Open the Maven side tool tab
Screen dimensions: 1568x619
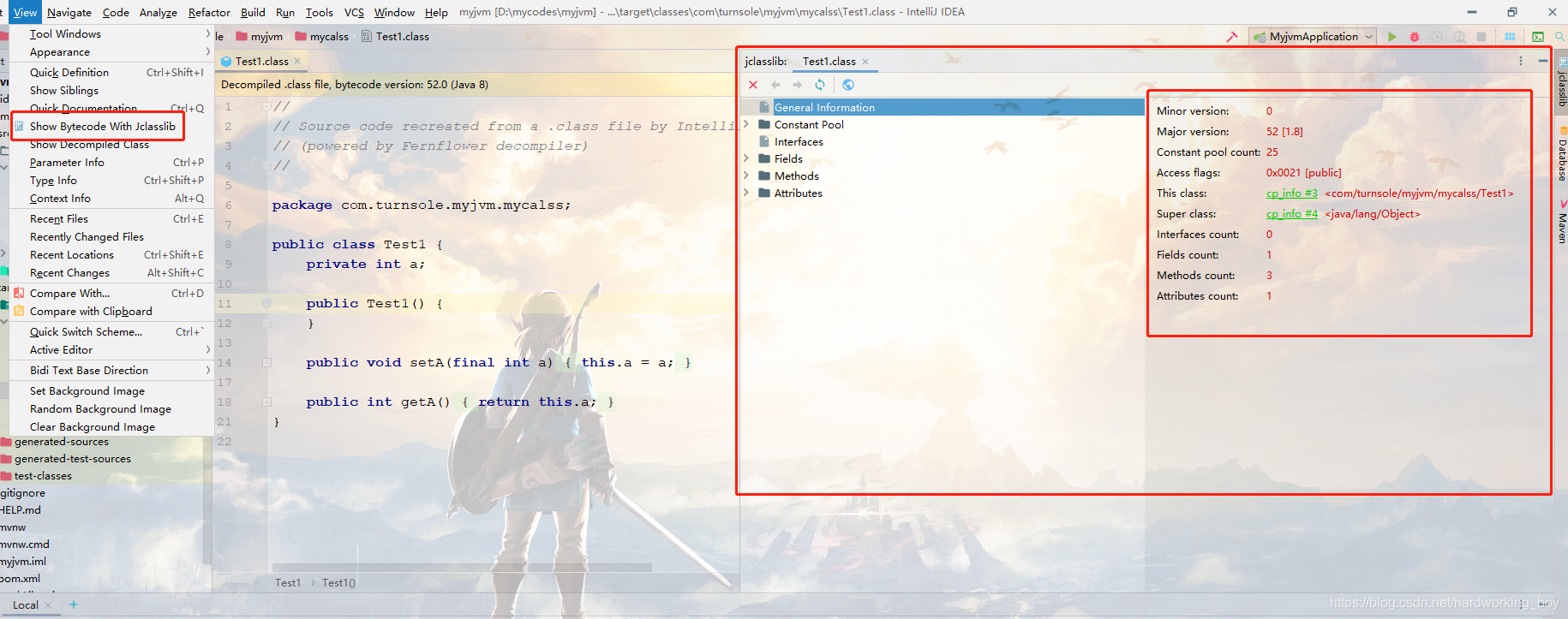1562,223
